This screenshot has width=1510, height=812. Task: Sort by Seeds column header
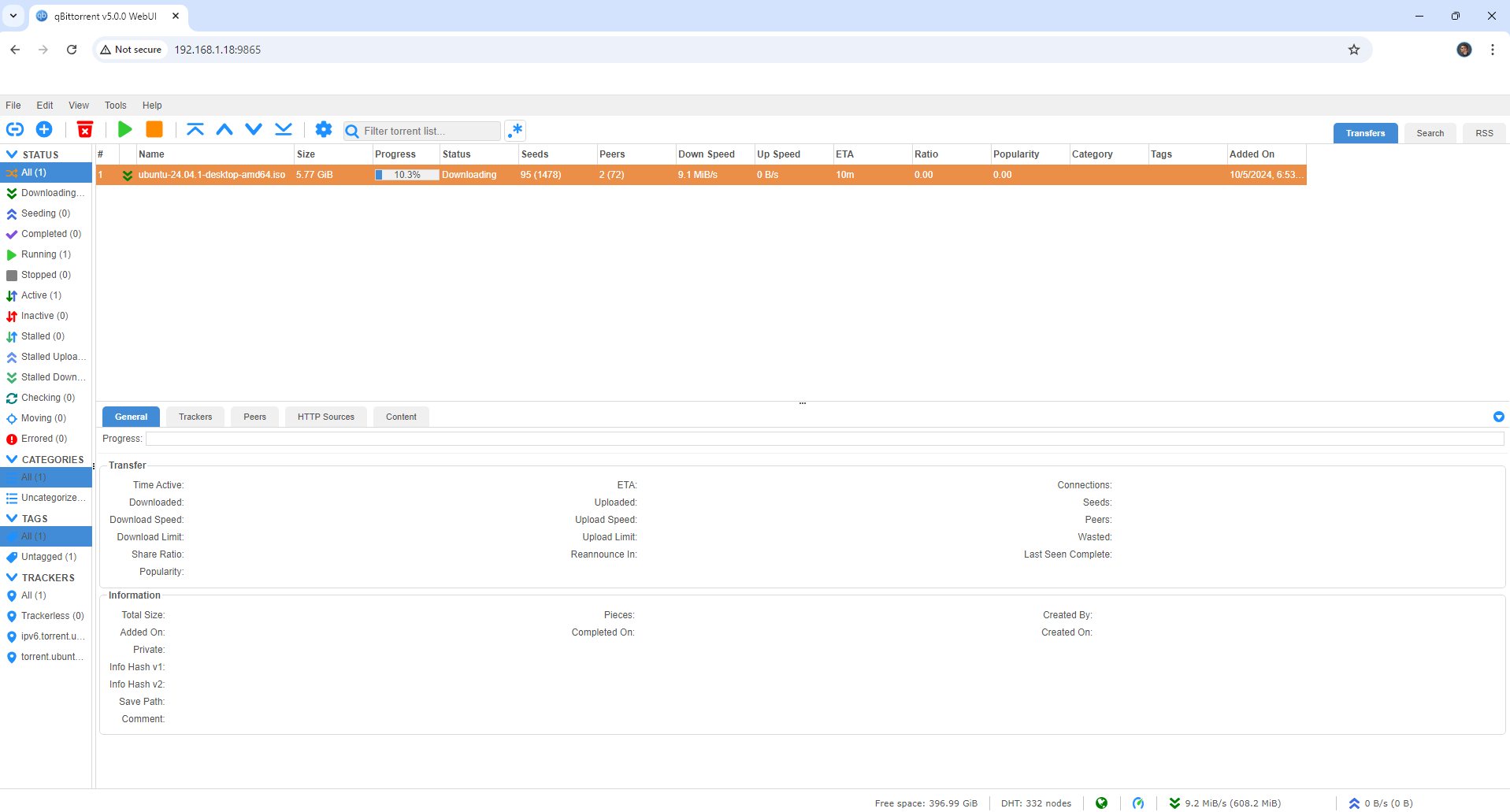pos(557,154)
